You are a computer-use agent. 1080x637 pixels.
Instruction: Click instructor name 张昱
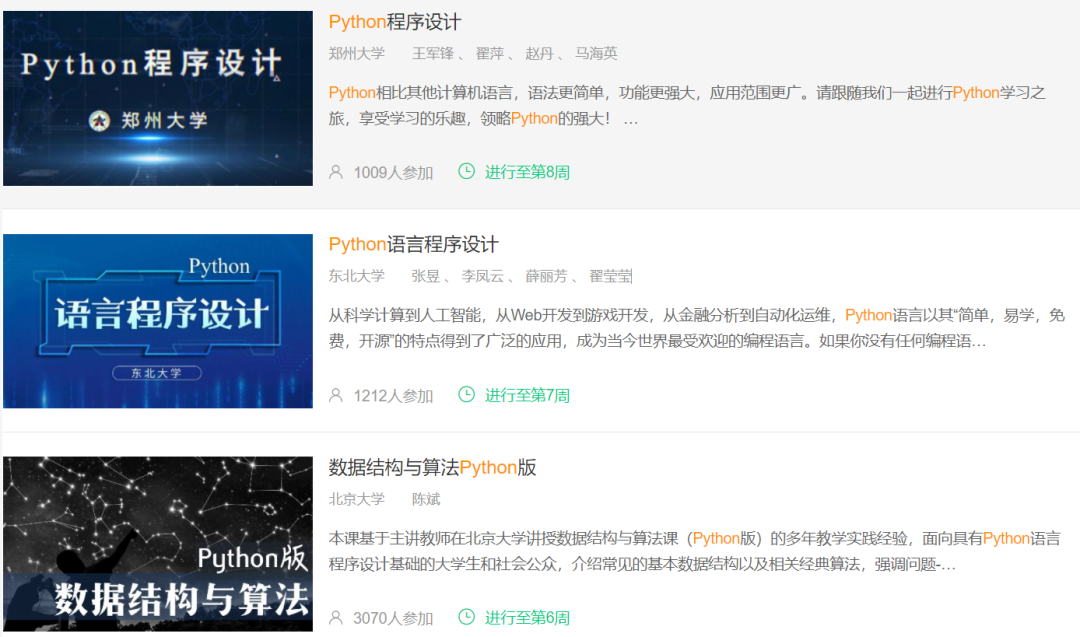[x=426, y=276]
